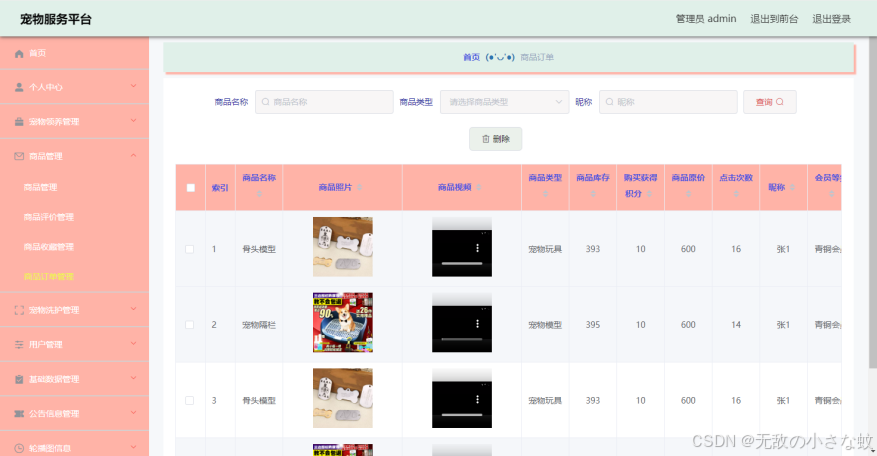The width and height of the screenshot is (877, 456).
Task: Click into the 商品名称 search field
Action: point(324,102)
